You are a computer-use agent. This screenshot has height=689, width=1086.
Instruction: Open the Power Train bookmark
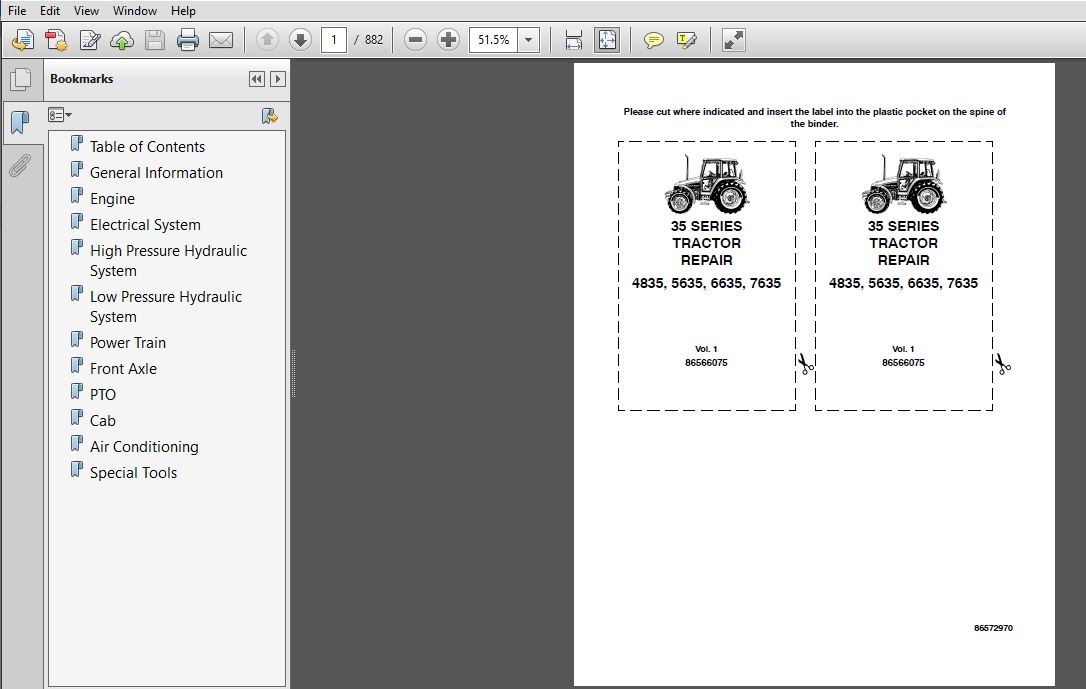click(x=128, y=343)
